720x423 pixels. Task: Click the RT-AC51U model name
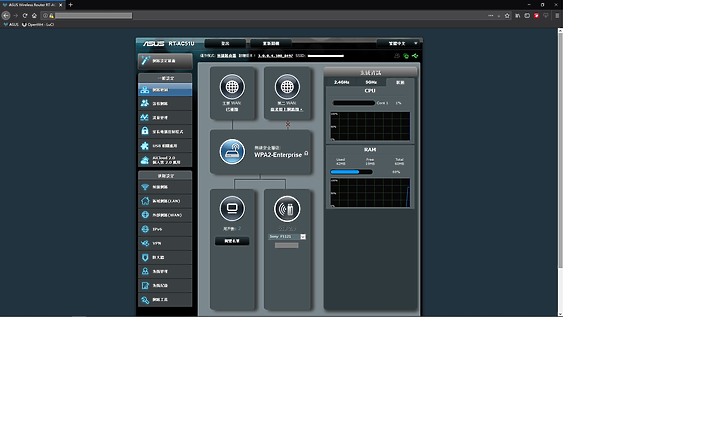pos(181,43)
